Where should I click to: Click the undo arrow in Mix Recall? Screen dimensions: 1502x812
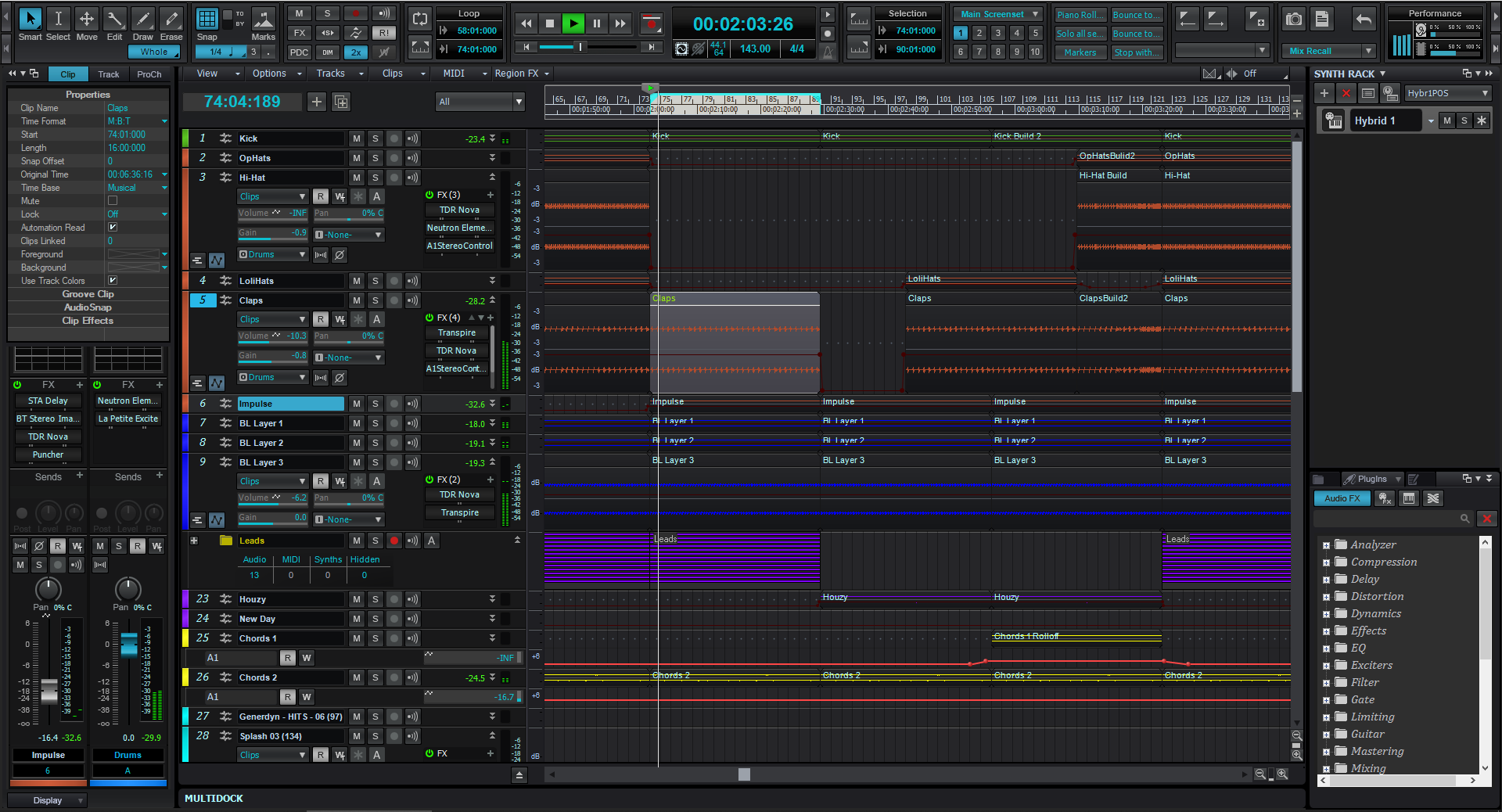pyautogui.click(x=1364, y=20)
